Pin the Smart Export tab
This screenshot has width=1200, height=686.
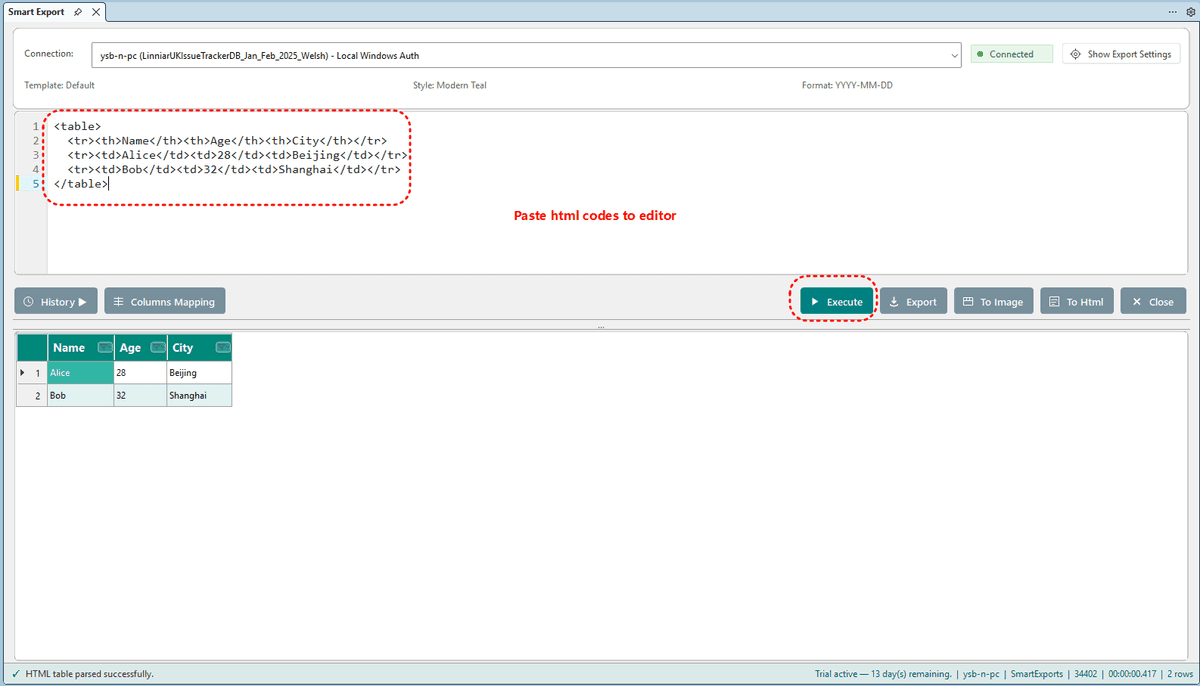(x=78, y=12)
